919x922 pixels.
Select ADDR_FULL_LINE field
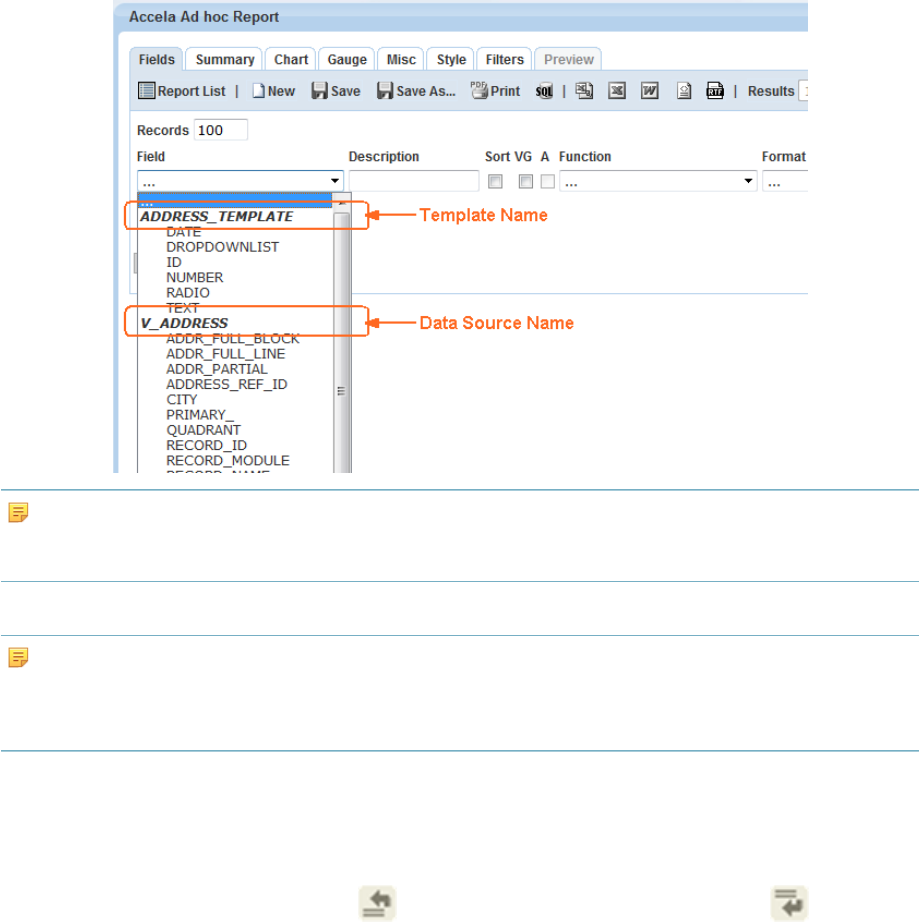[x=225, y=354]
